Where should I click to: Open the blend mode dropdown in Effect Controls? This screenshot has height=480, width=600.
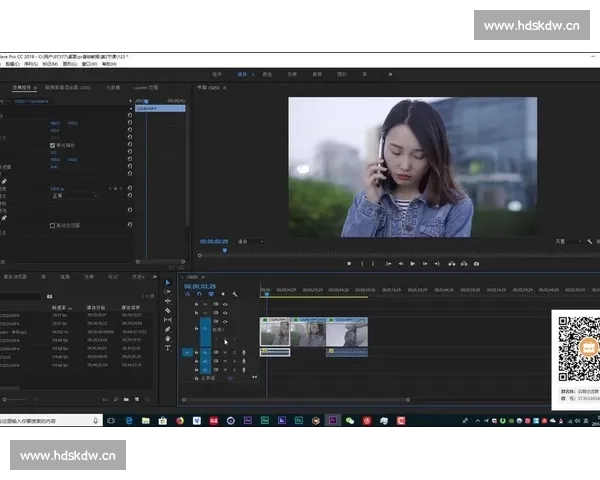[x=75, y=196]
